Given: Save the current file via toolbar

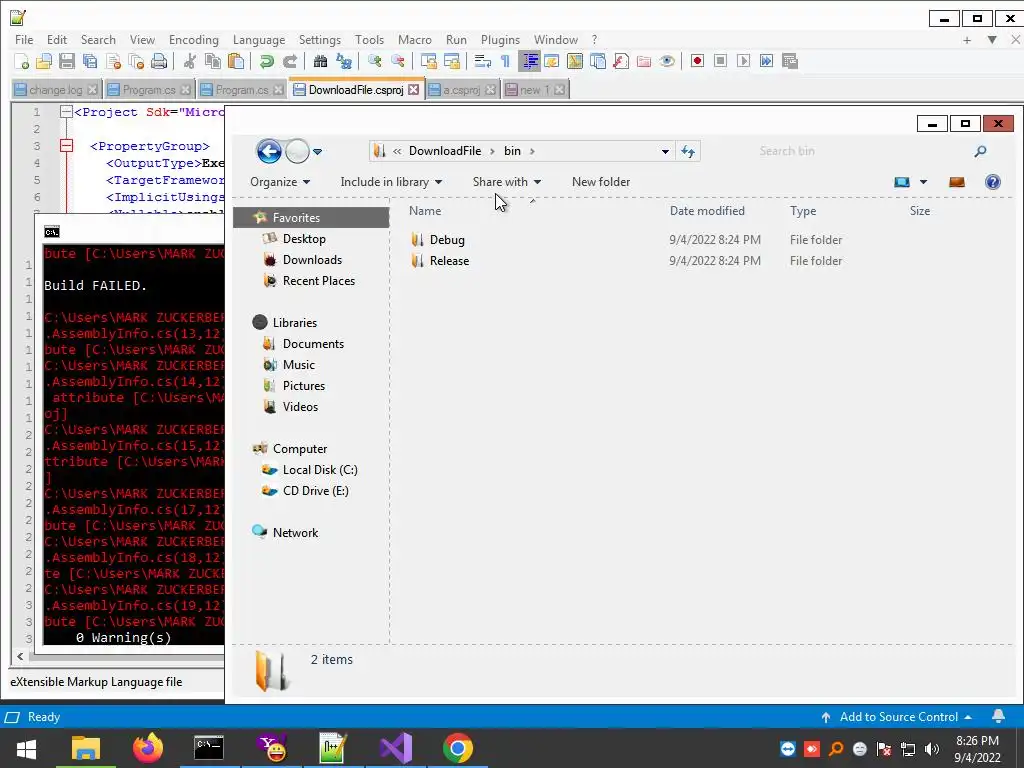Looking at the screenshot, I should (67, 61).
